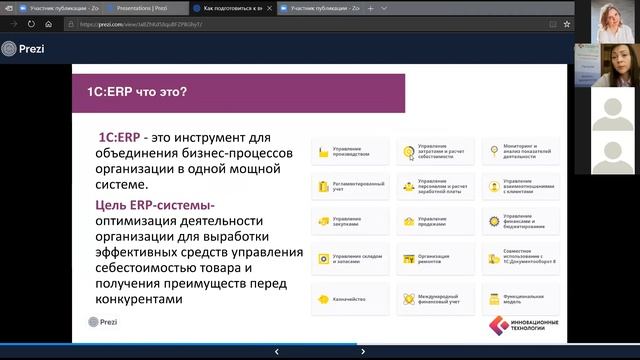Click the Функциональная модель module icon
Viewport: 640px width, 360px height.
pos(494,299)
